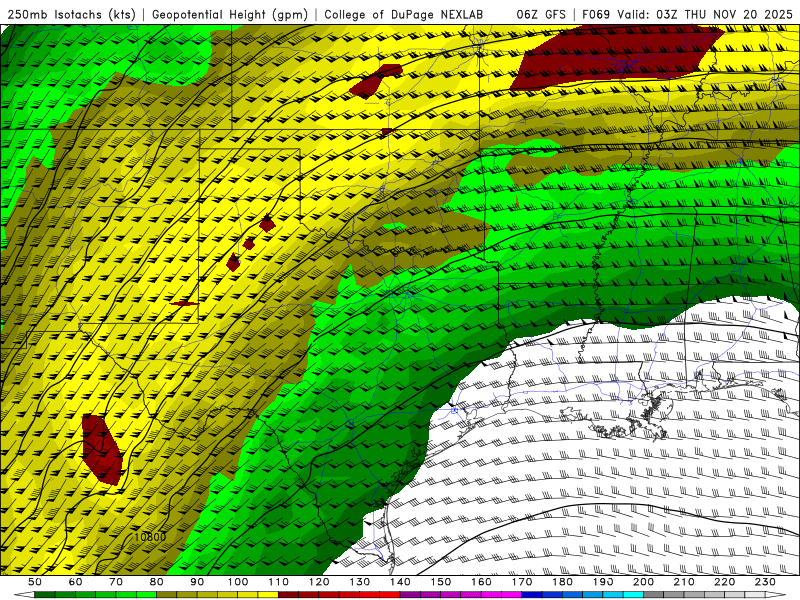Click the 150 label on the color scale
This screenshot has width=800, height=600.
440,582
